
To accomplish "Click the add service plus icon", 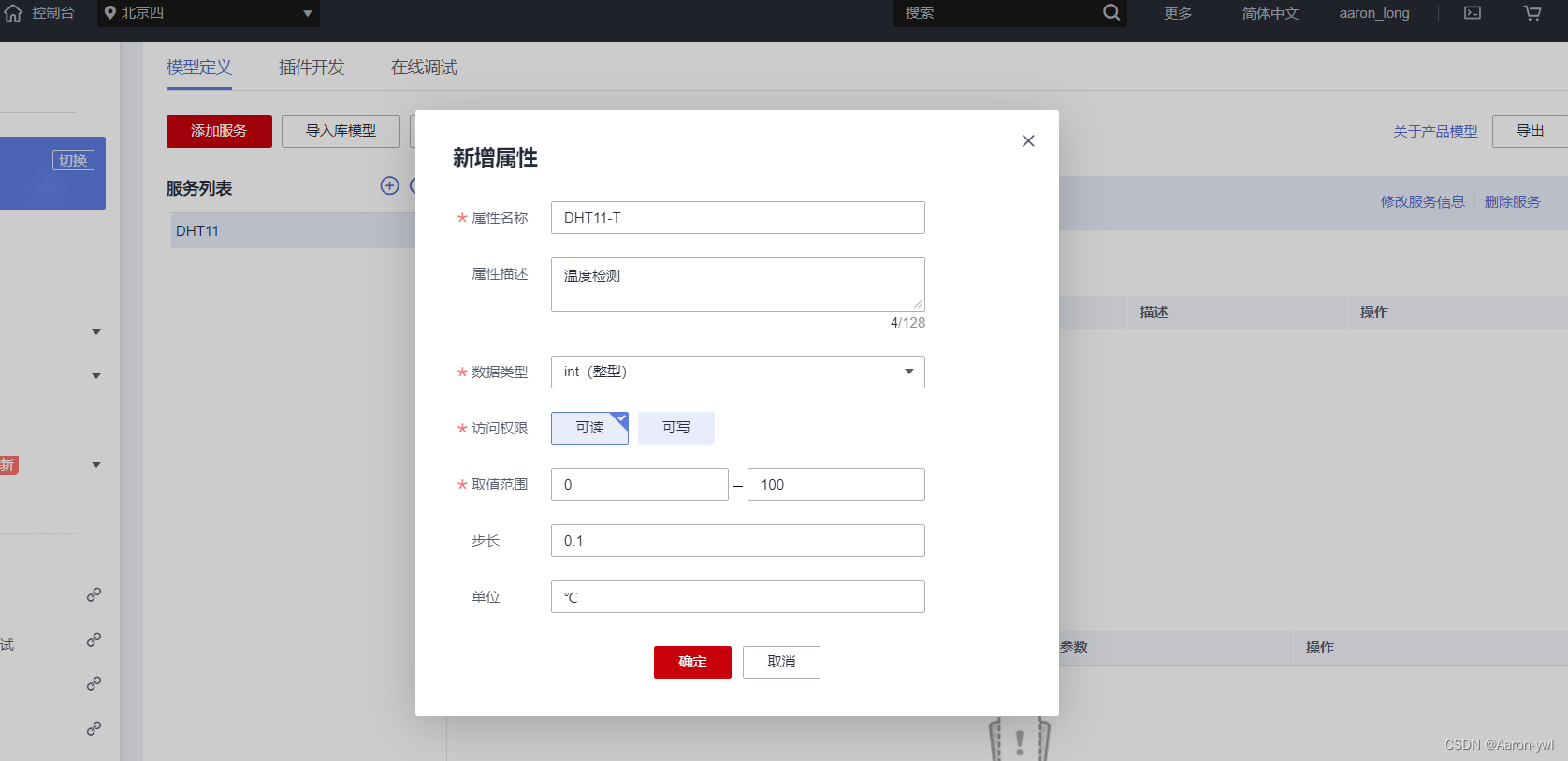I will (390, 185).
